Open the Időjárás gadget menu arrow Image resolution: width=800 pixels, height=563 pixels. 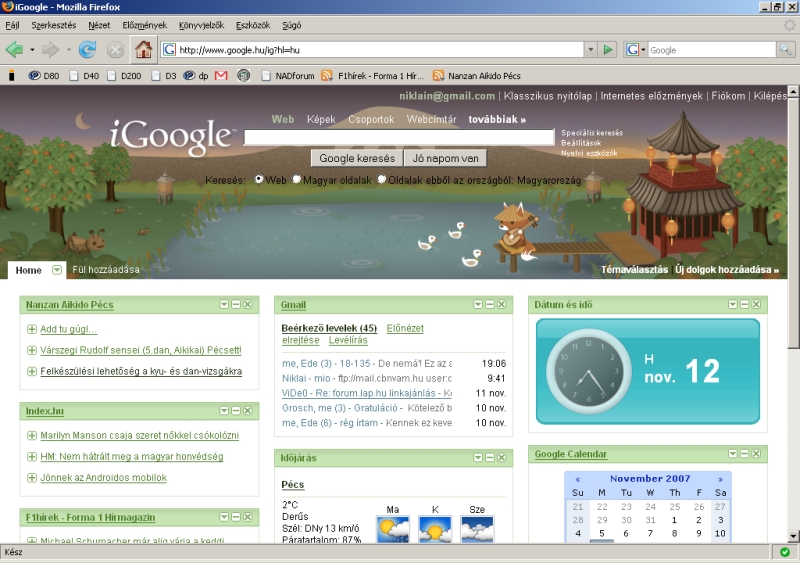click(478, 457)
